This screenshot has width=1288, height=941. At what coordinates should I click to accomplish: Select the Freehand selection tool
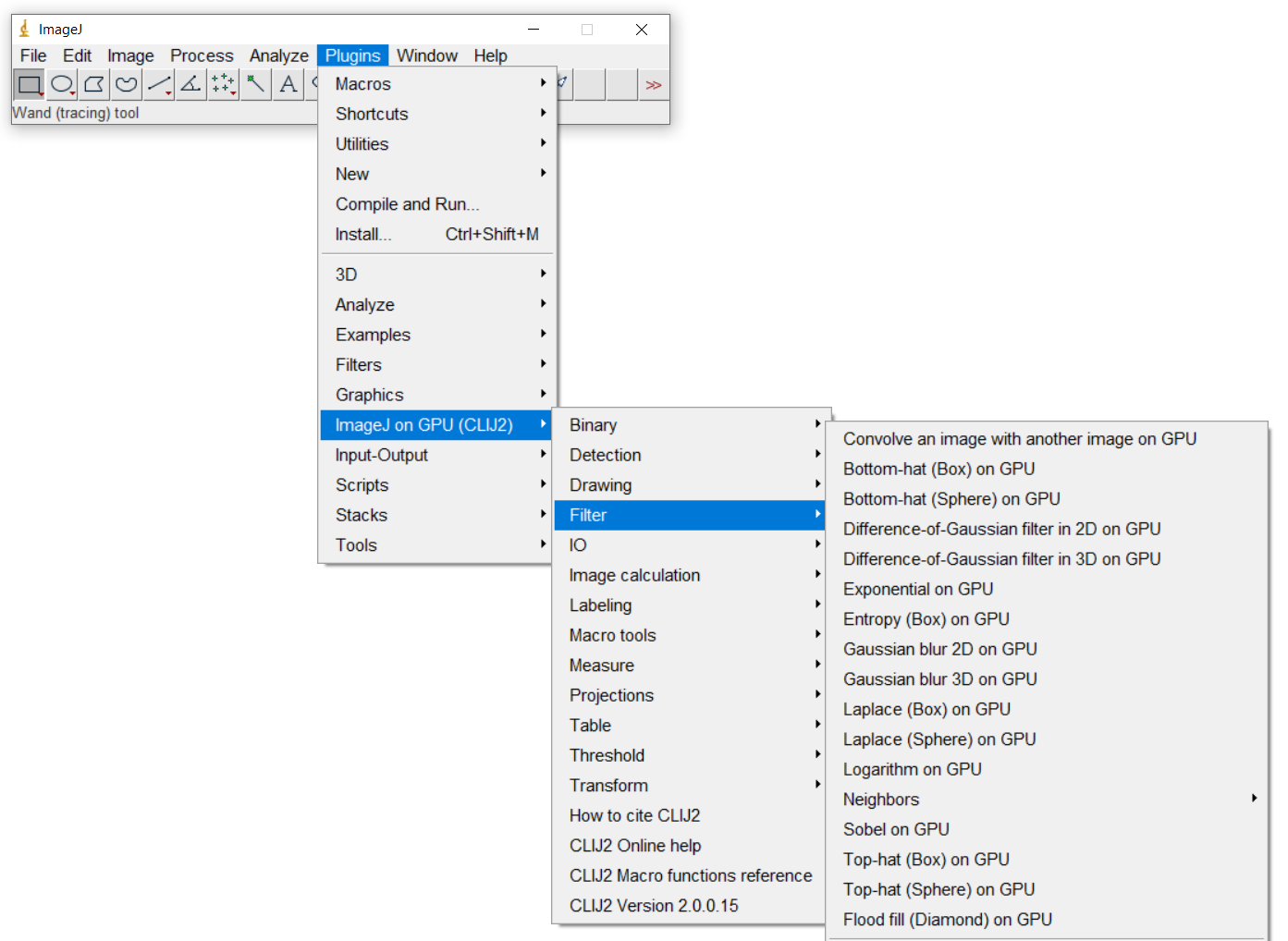pos(127,85)
